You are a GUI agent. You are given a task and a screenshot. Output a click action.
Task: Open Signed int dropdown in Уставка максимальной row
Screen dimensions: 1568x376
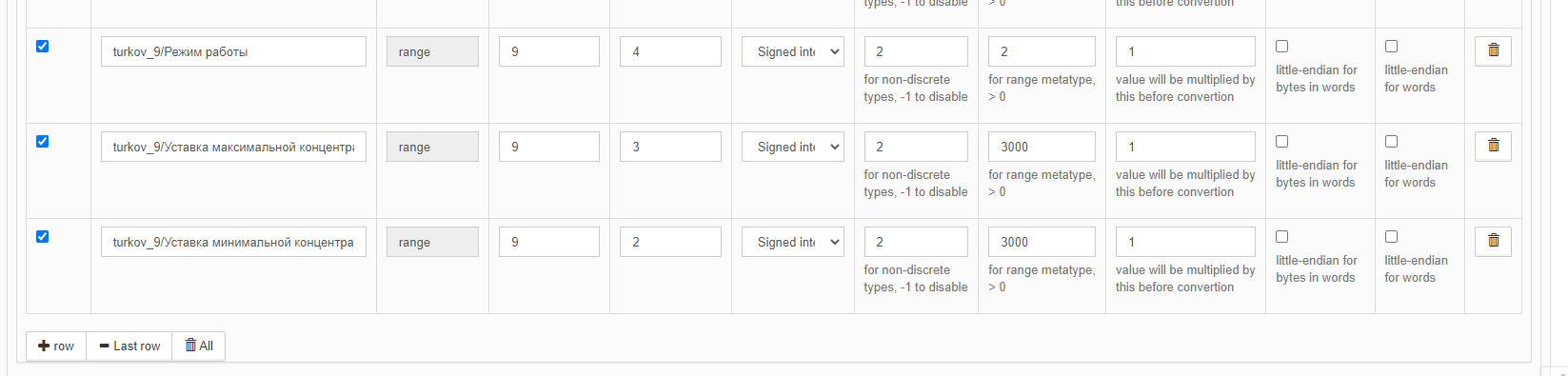(793, 147)
